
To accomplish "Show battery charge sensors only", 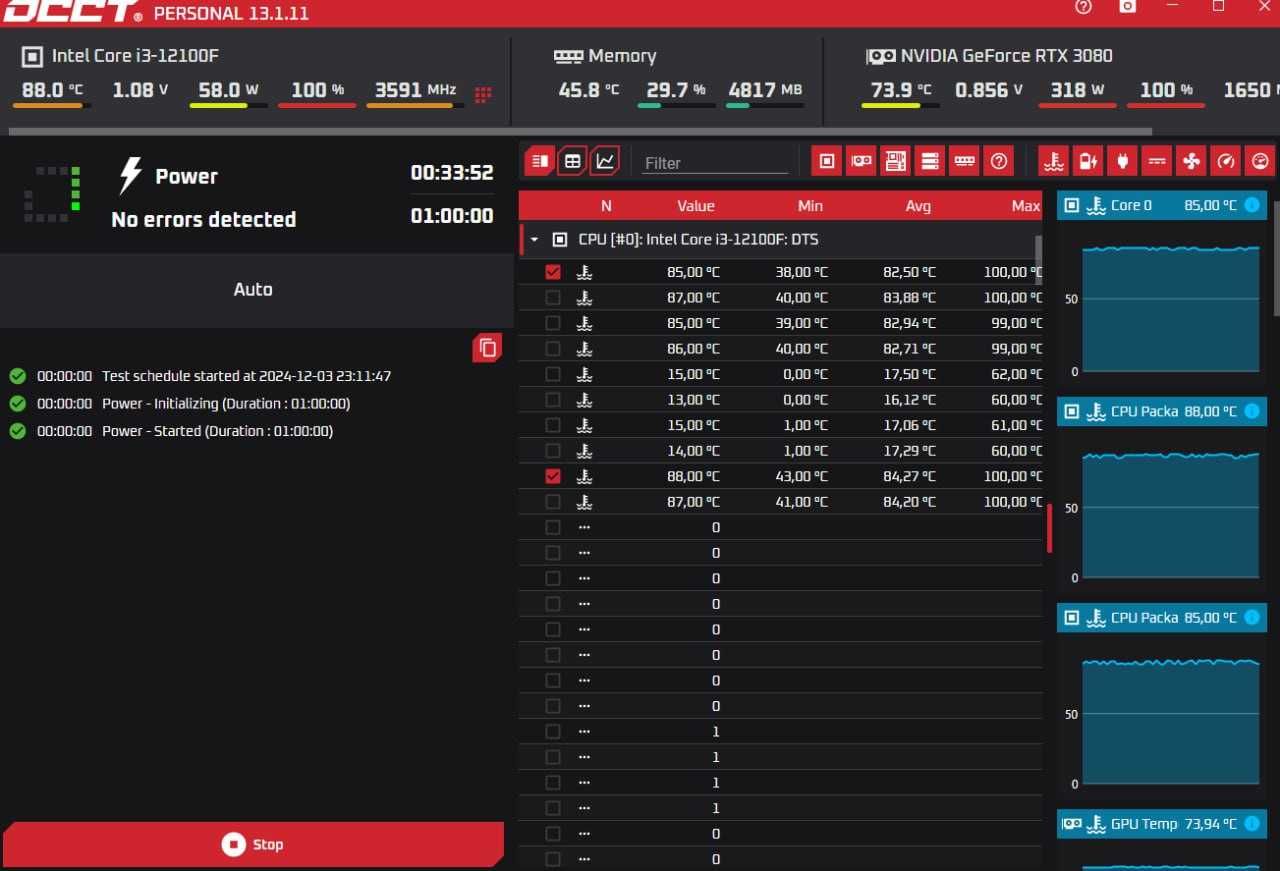I will (1088, 161).
